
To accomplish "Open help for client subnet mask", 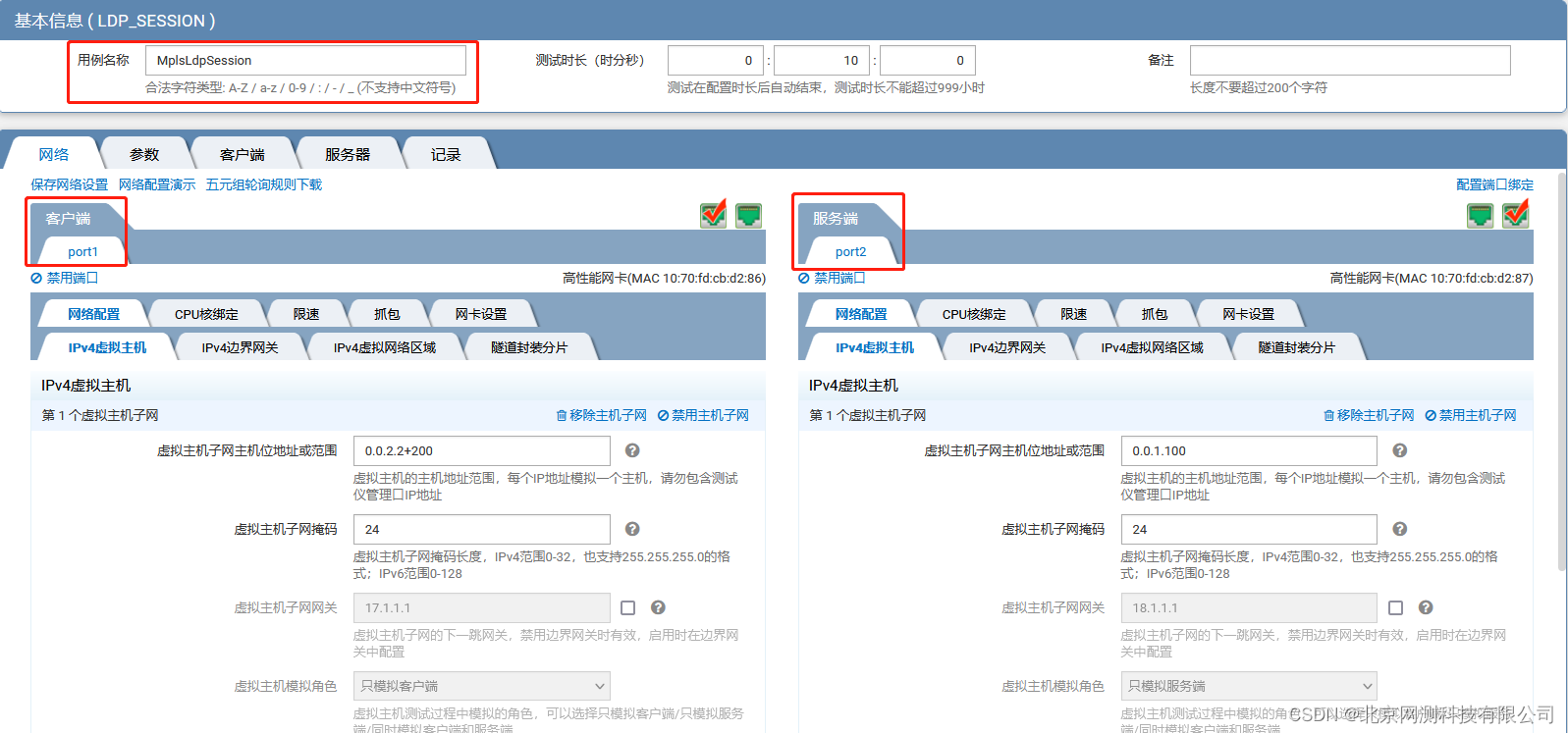I will pyautogui.click(x=632, y=529).
